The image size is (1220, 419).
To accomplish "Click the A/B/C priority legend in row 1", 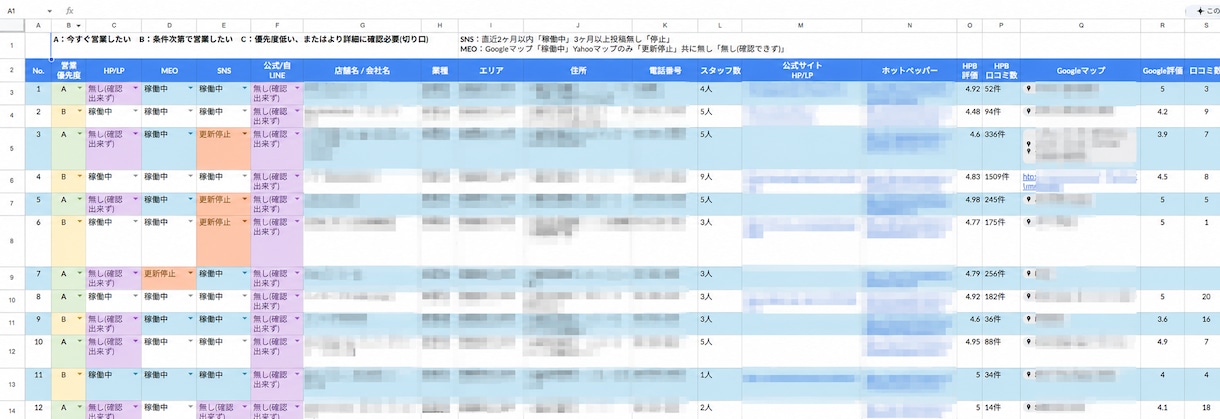I will click(x=241, y=39).
